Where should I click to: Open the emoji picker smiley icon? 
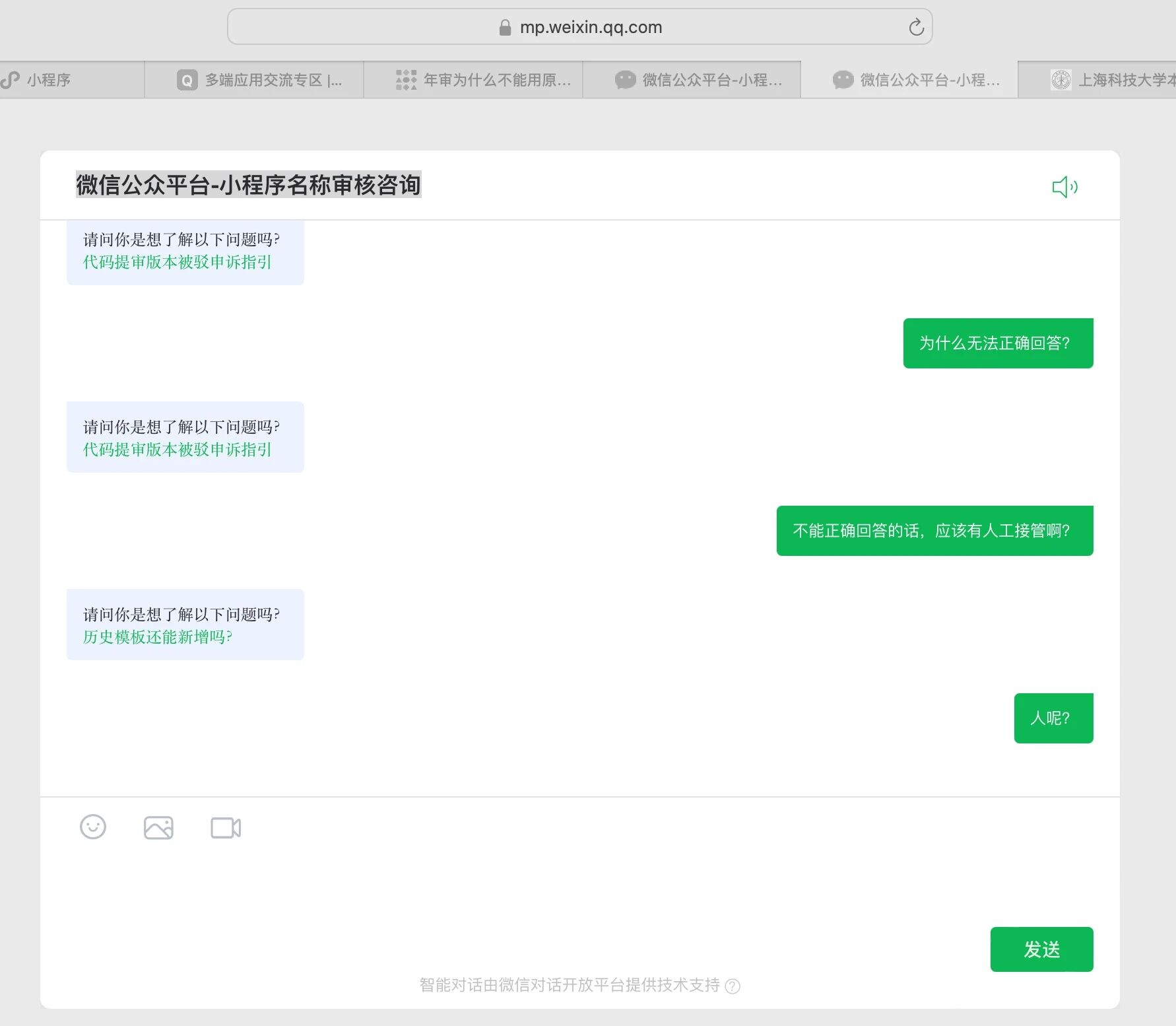coord(93,827)
